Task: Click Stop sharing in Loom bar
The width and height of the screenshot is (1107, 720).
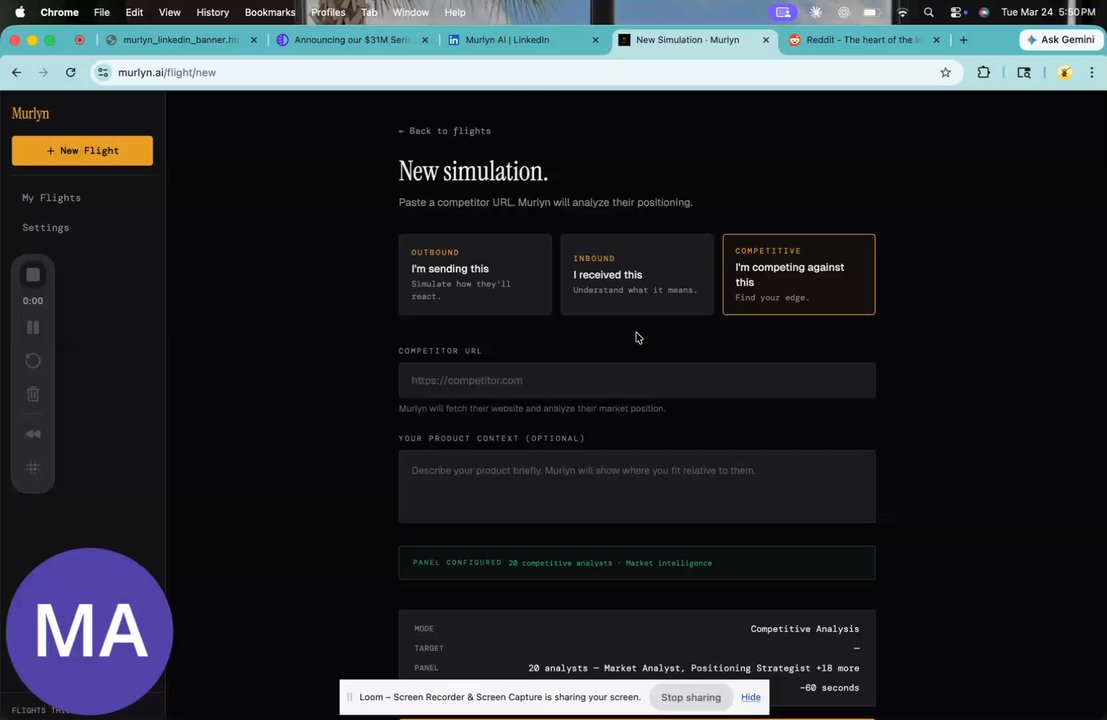Action: click(x=690, y=697)
